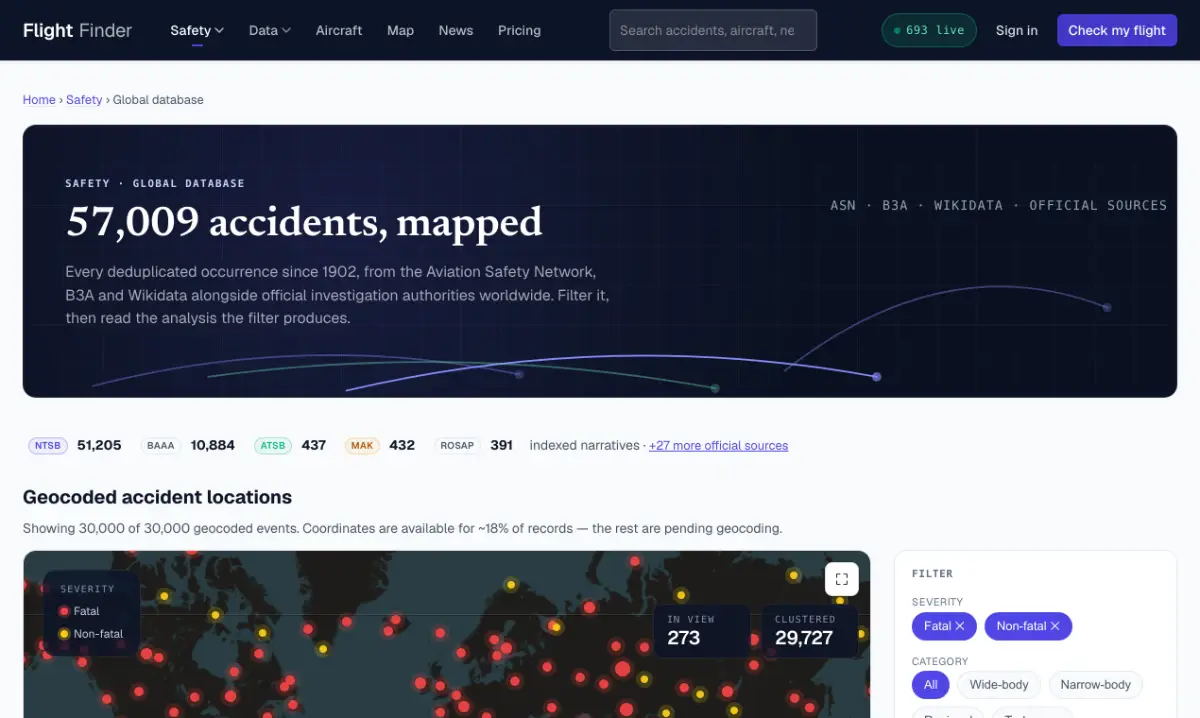Click the BAAA source badge

(160, 446)
